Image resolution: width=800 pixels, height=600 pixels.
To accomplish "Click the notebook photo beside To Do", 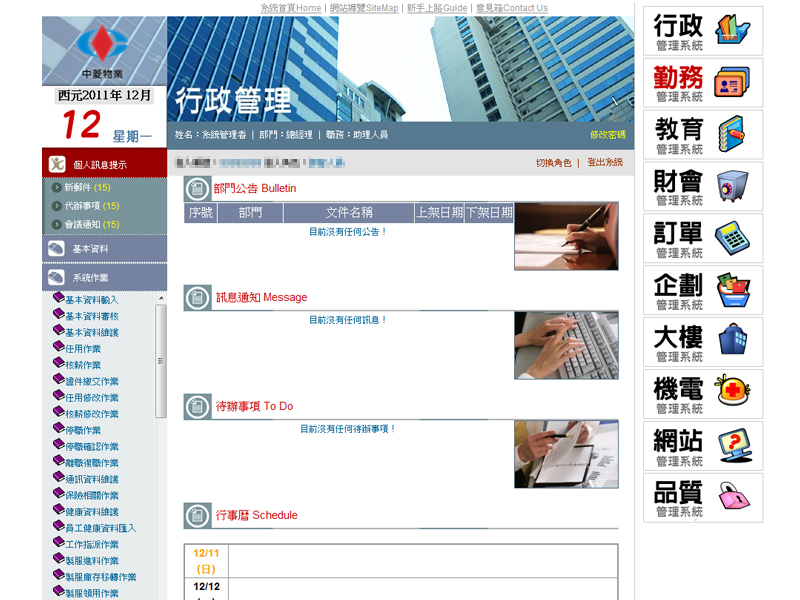I will tap(566, 454).
